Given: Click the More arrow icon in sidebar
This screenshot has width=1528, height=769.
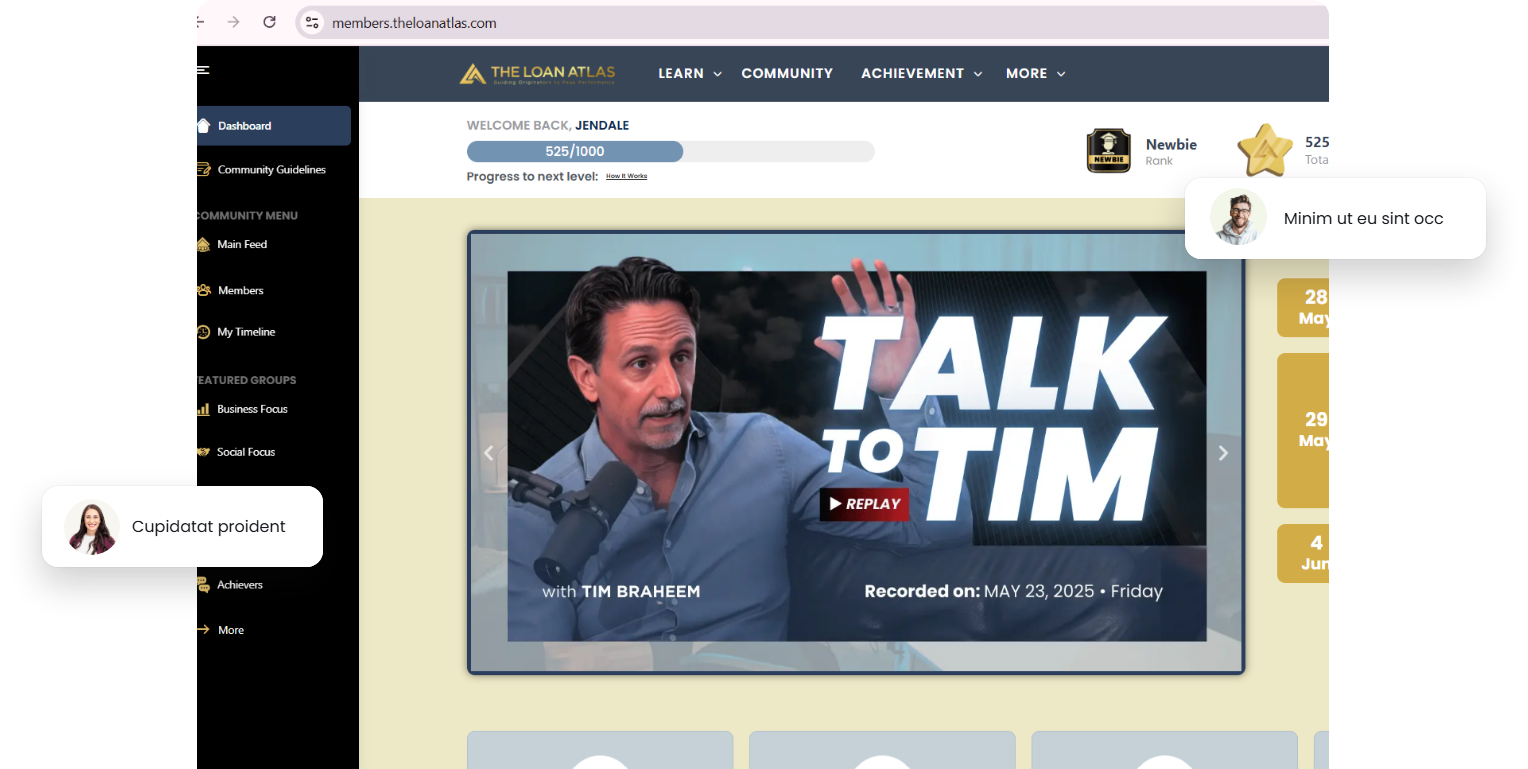Looking at the screenshot, I should pyautogui.click(x=203, y=630).
